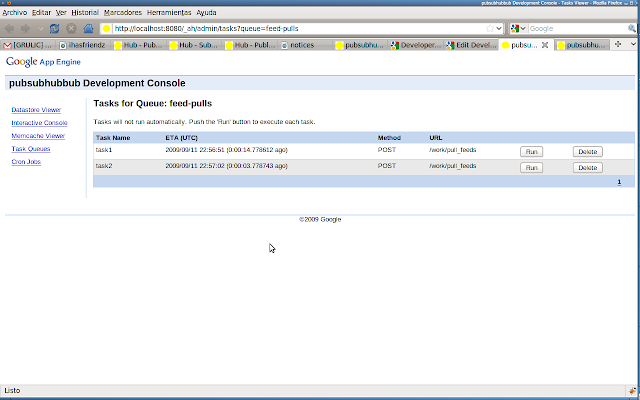Click page number 1 link
640x400 pixels.
click(619, 182)
